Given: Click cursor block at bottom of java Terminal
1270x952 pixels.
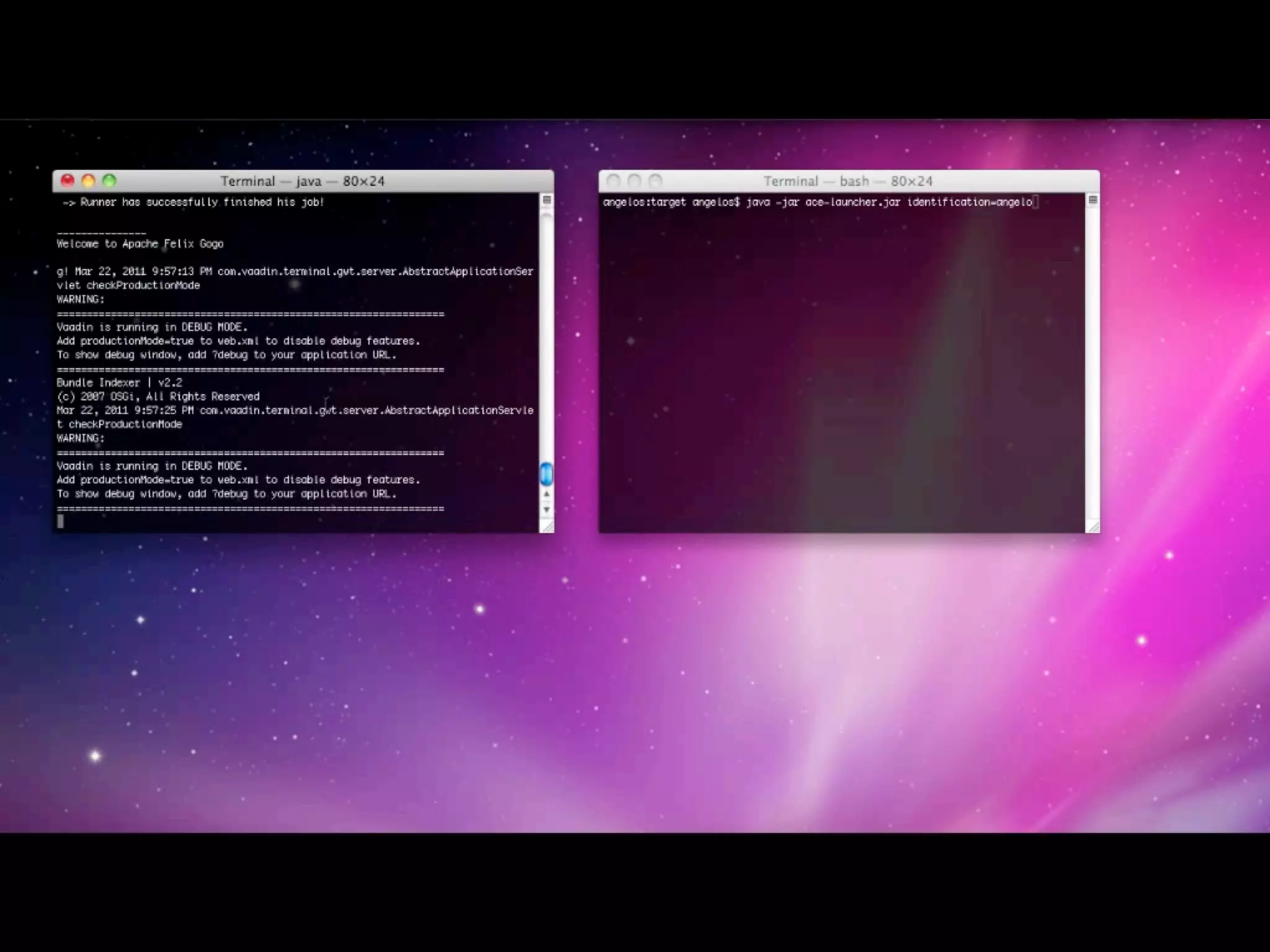Looking at the screenshot, I should click(60, 522).
